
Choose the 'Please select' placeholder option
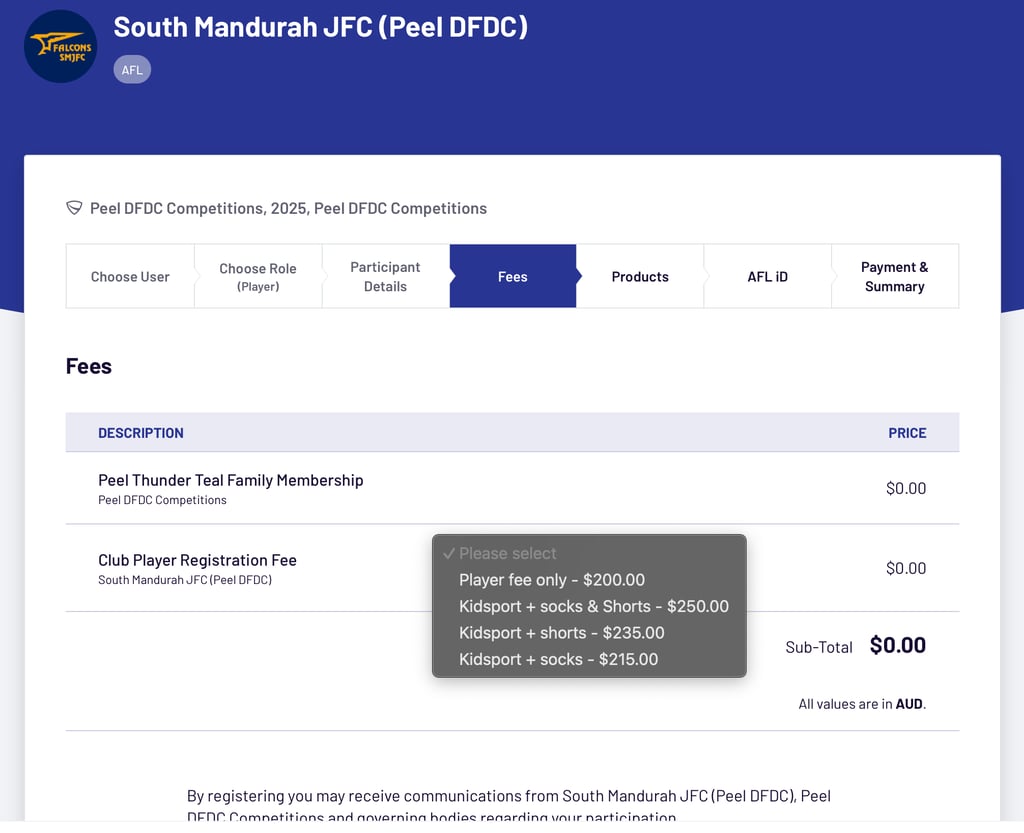tap(508, 553)
